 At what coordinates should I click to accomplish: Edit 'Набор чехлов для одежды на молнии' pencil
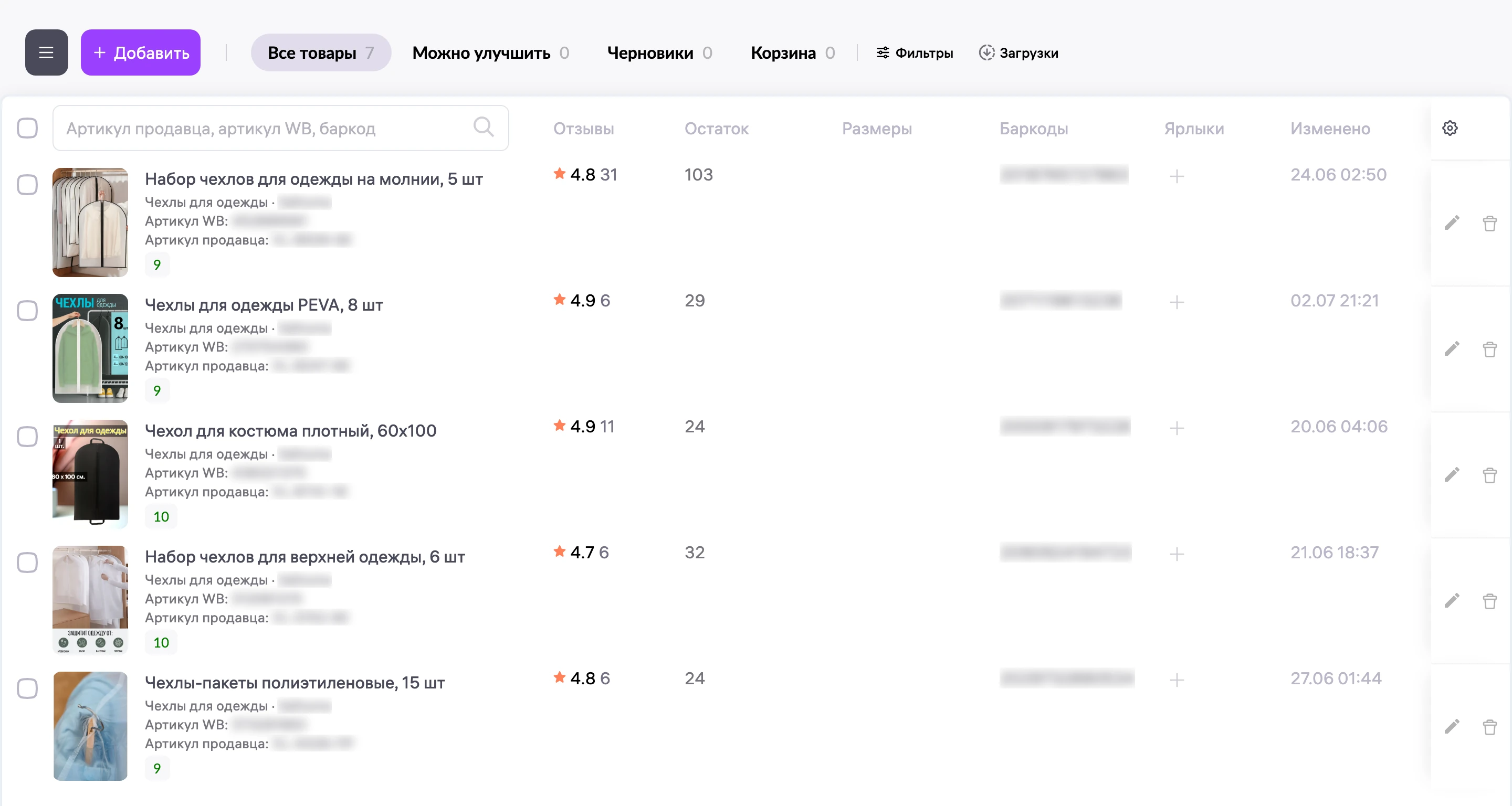[x=1452, y=223]
